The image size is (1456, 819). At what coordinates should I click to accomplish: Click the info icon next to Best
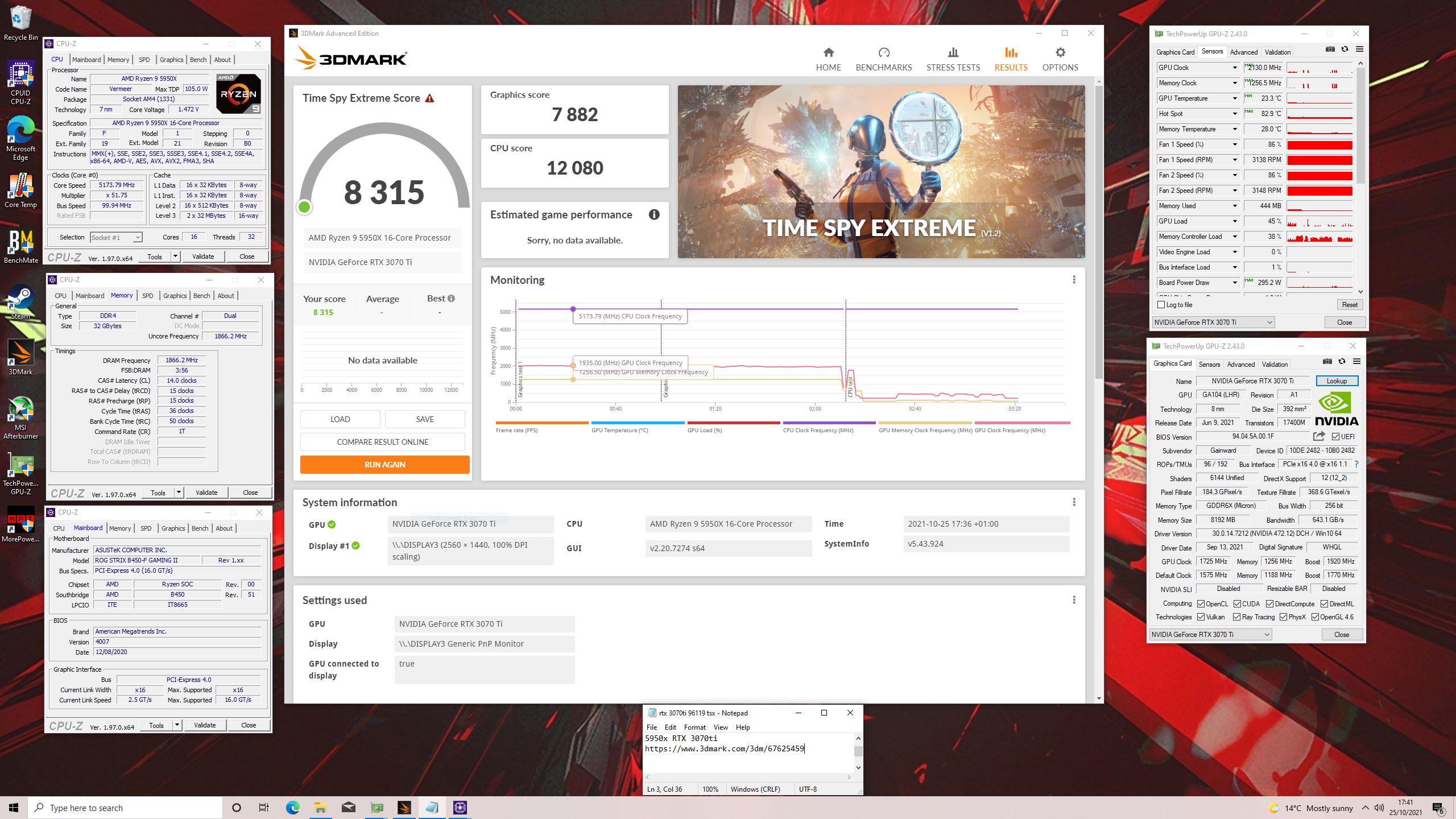pyautogui.click(x=451, y=298)
